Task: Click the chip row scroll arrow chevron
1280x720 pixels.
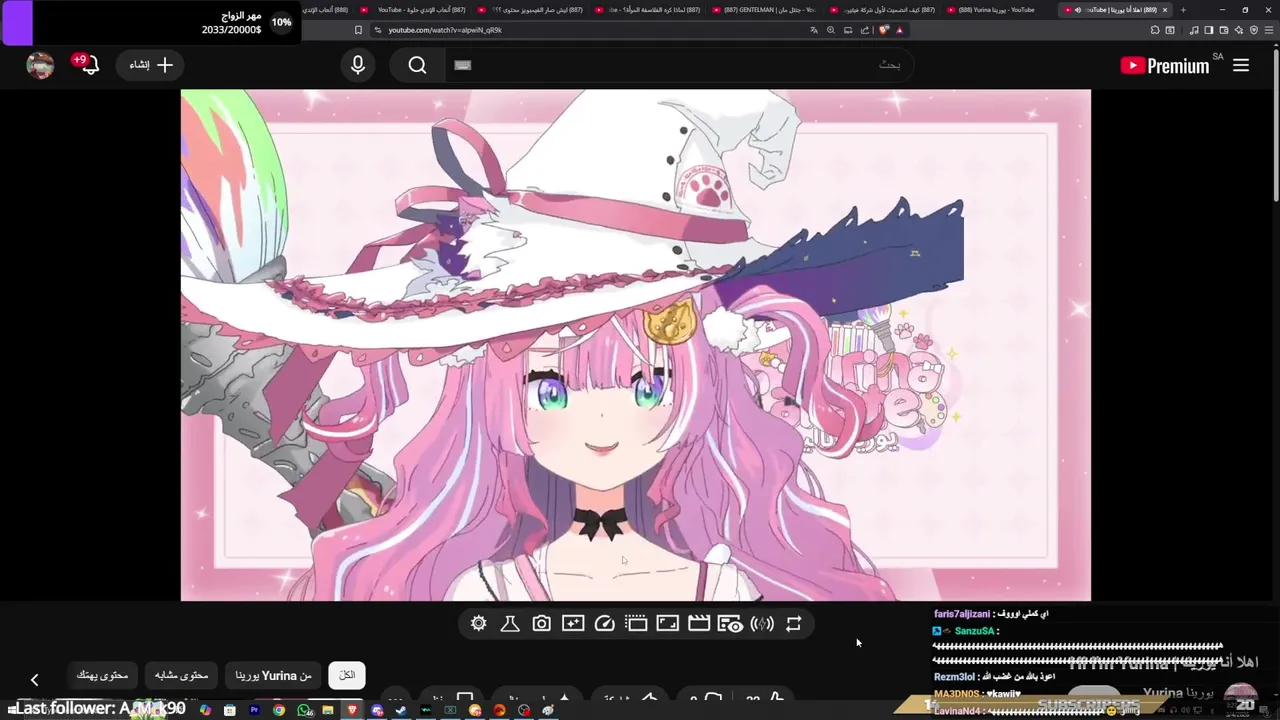Action: pyautogui.click(x=34, y=680)
